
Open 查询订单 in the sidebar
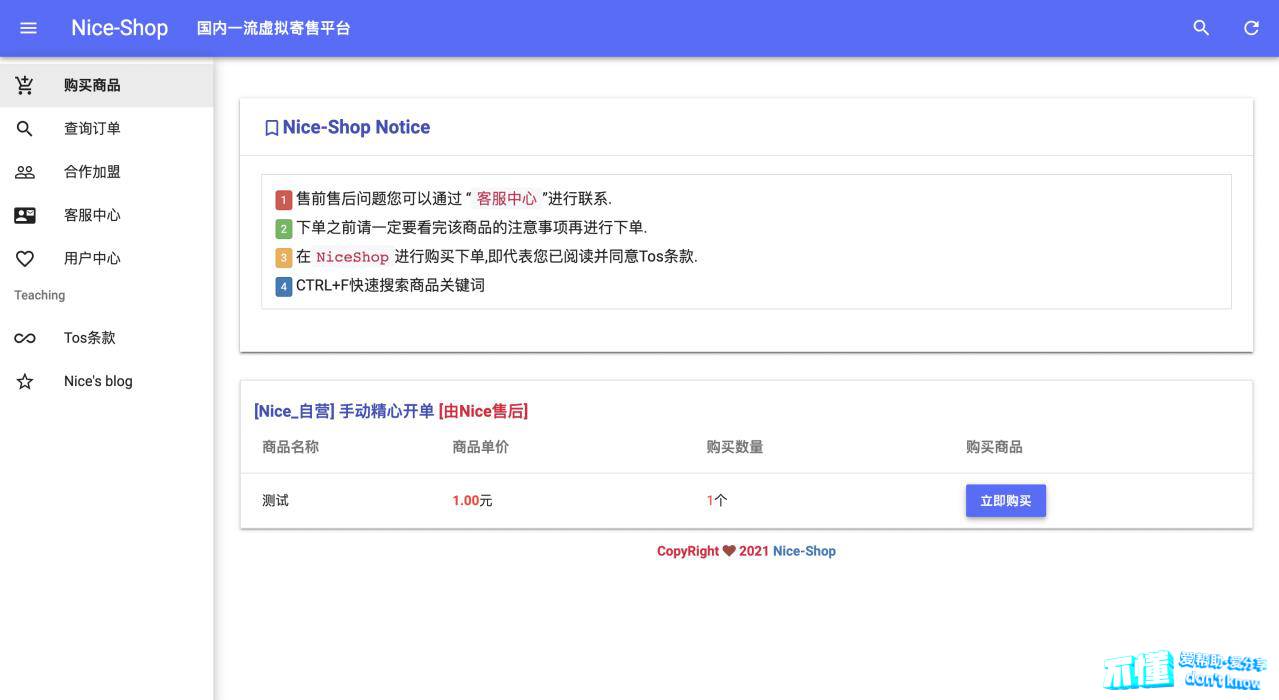[x=92, y=128]
